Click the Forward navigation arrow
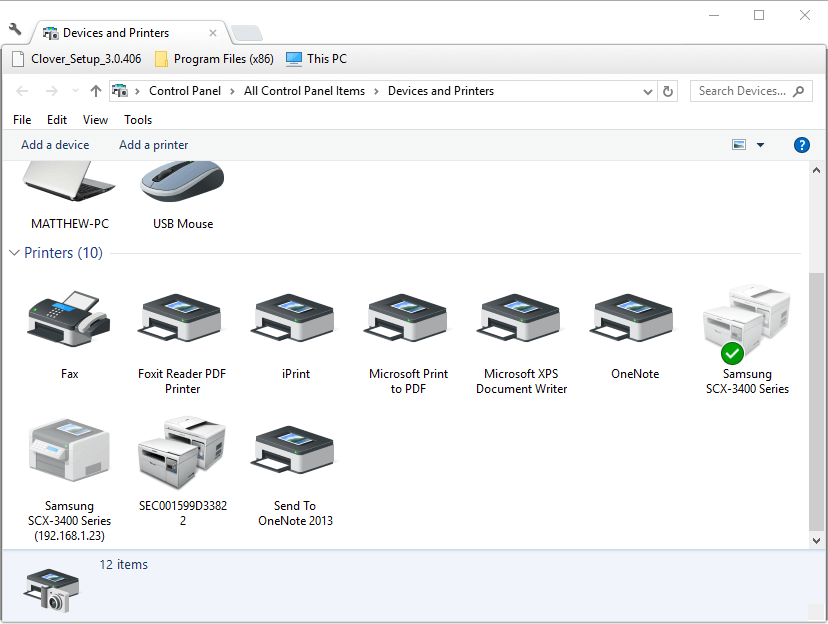828x624 pixels. (x=51, y=91)
